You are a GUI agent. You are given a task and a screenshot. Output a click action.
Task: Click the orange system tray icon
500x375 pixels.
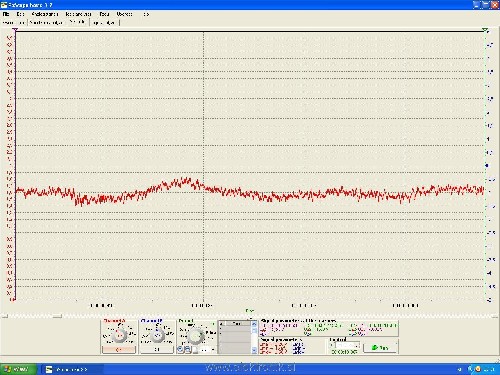click(x=478, y=369)
